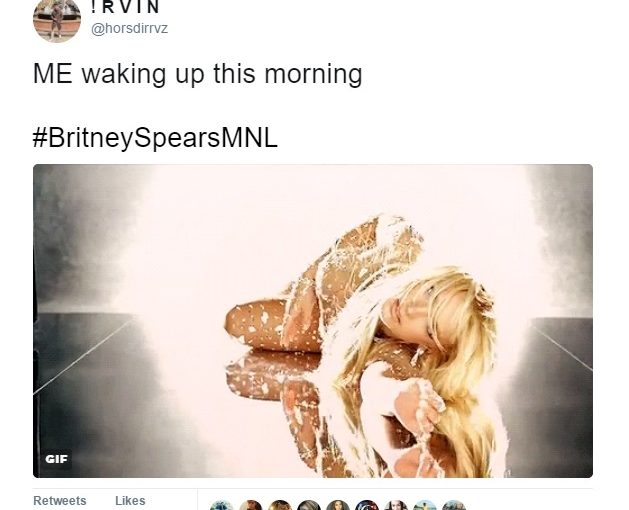The width and height of the screenshot is (629, 510).
Task: Open the second liker avatar in the row
Action: [x=251, y=505]
